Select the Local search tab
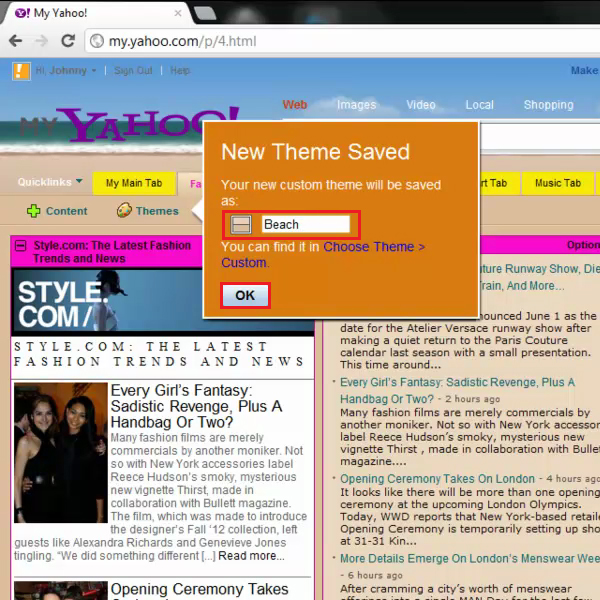600x600 pixels. pyautogui.click(x=479, y=104)
